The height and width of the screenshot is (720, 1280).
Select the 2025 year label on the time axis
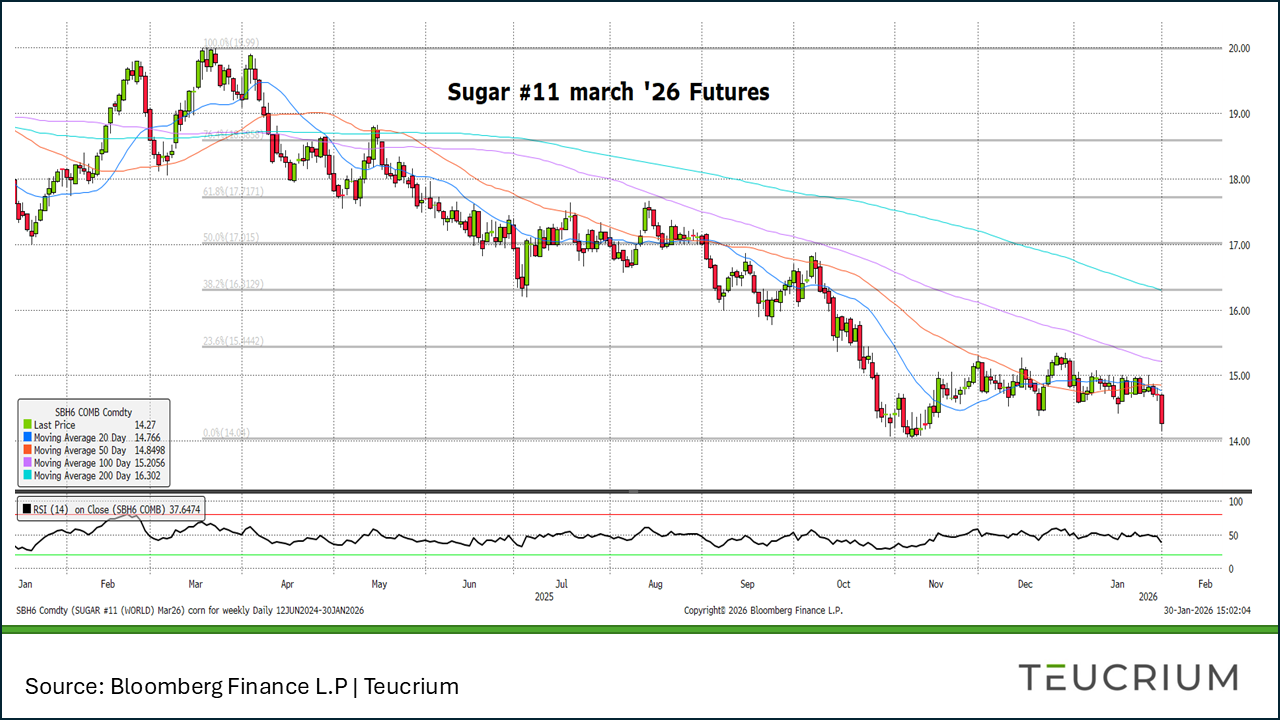545,594
